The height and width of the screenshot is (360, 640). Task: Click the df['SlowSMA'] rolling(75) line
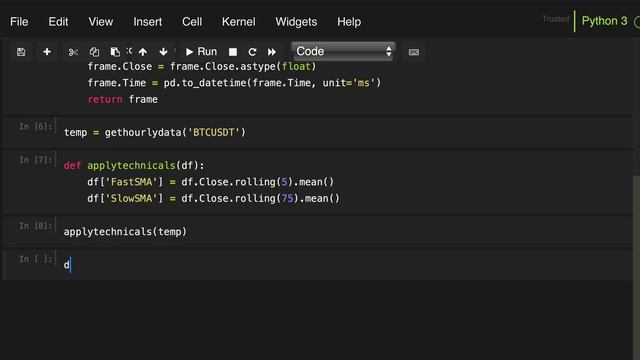tap(213, 198)
